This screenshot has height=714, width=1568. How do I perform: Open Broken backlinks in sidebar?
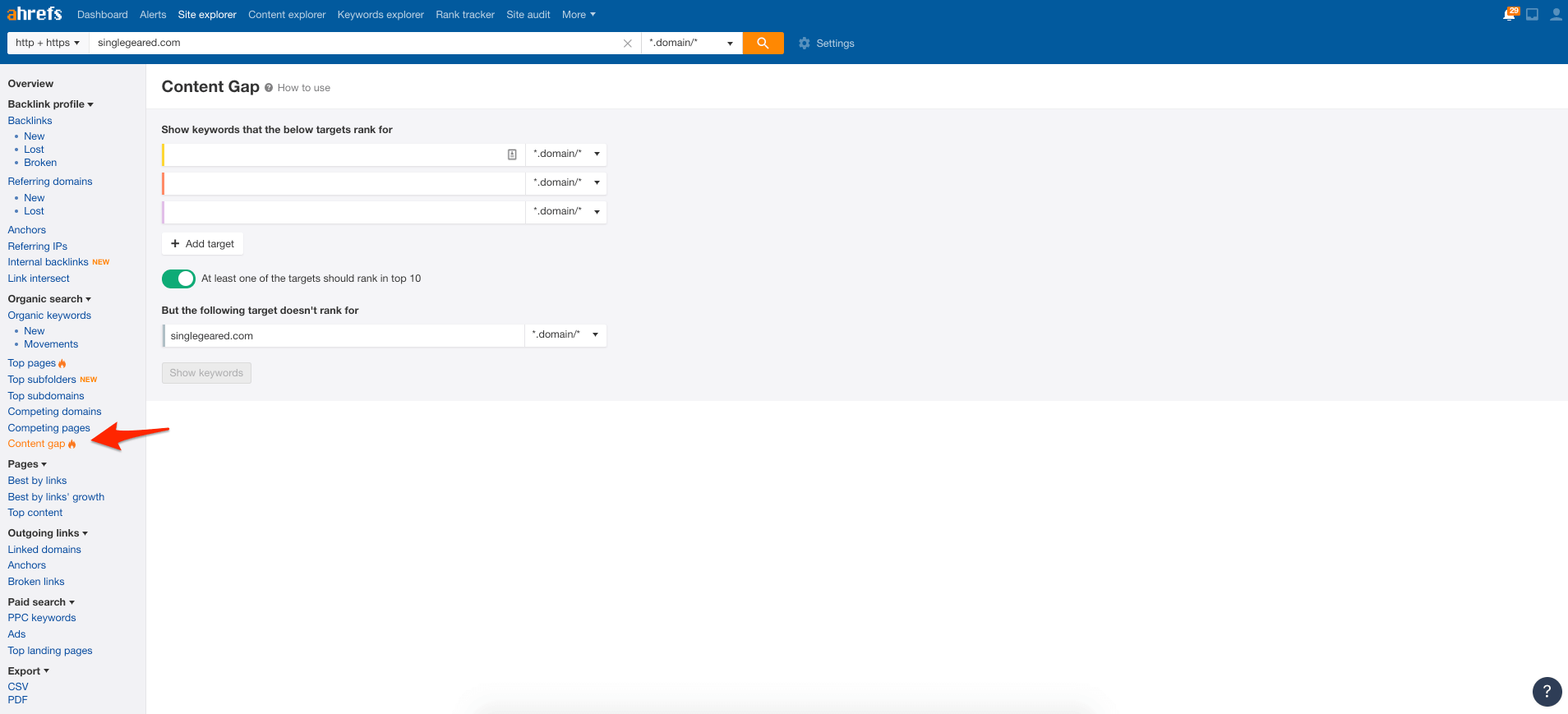click(40, 163)
